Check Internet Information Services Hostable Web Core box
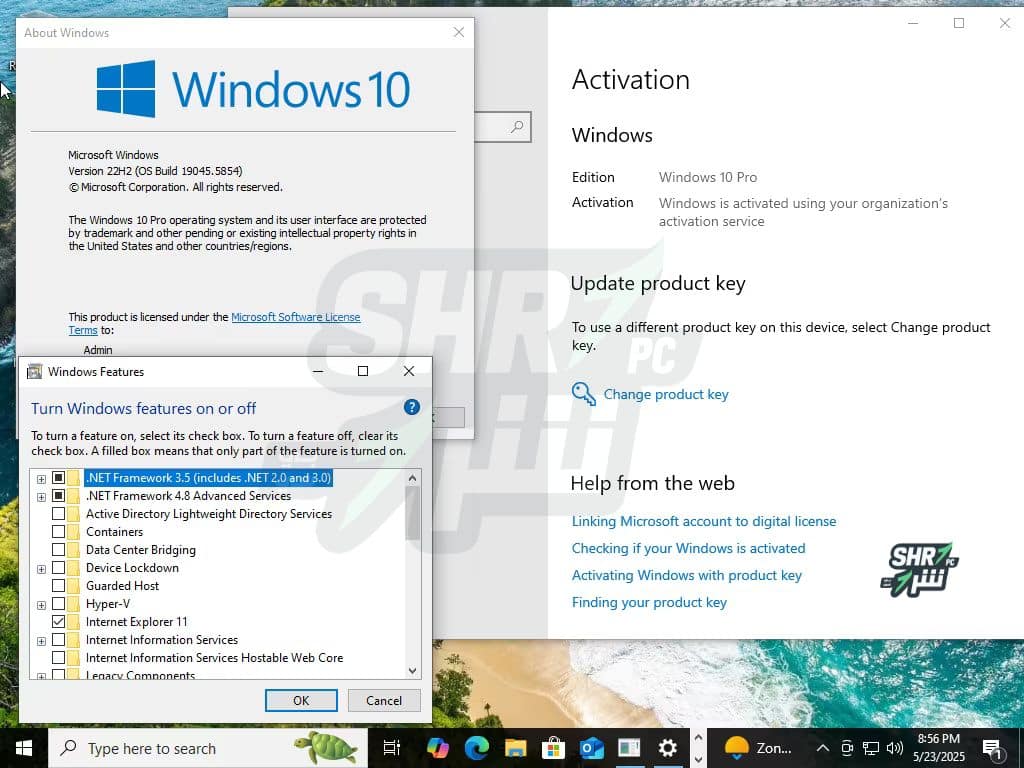Image resolution: width=1024 pixels, height=768 pixels. (x=58, y=658)
